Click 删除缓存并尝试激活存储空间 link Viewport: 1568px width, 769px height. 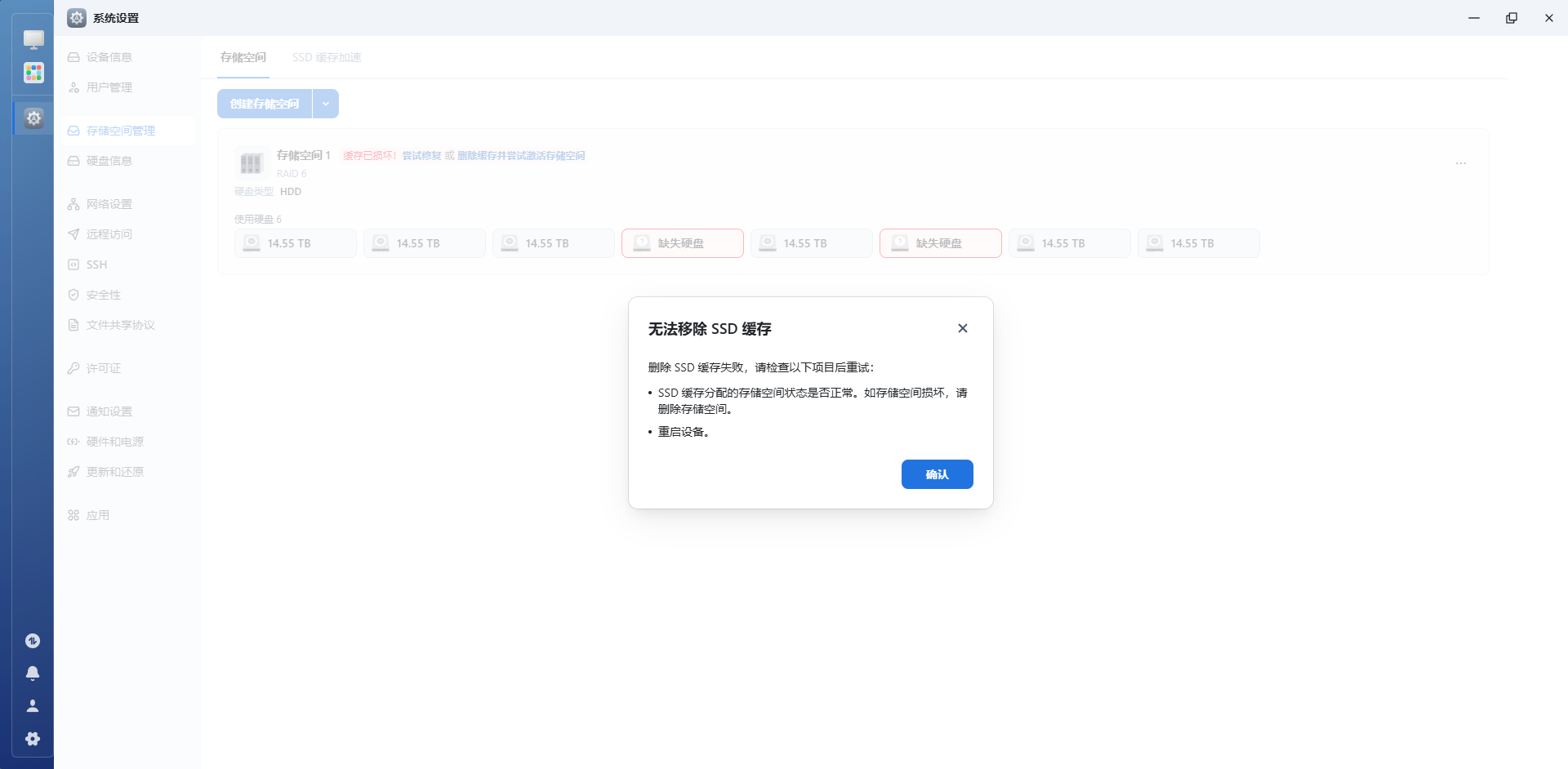pyautogui.click(x=521, y=156)
